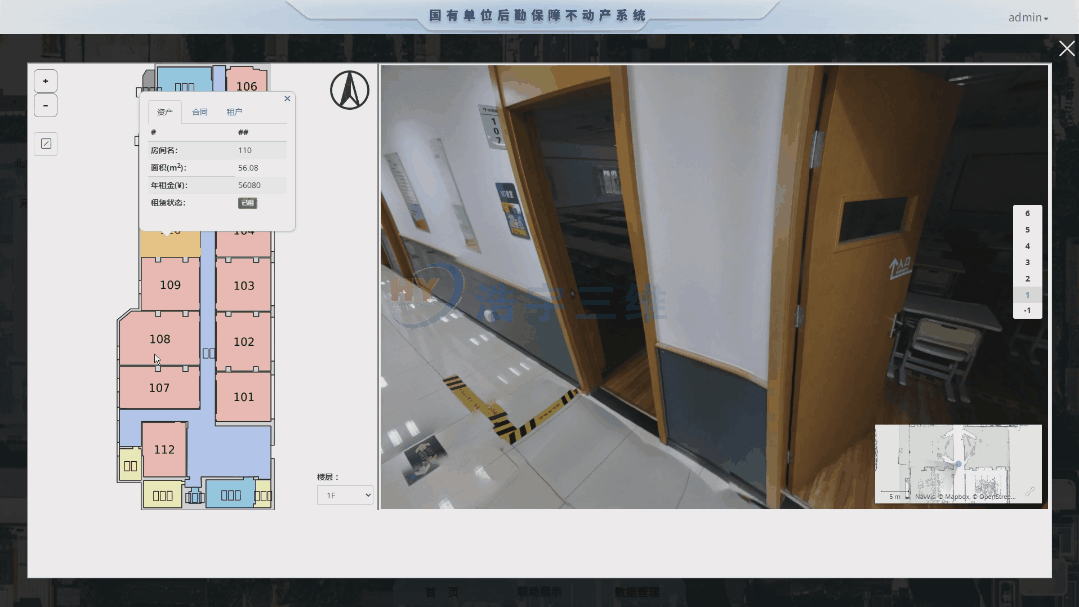Zoom in the floor plan map
1079x607 pixels.
[45, 81]
